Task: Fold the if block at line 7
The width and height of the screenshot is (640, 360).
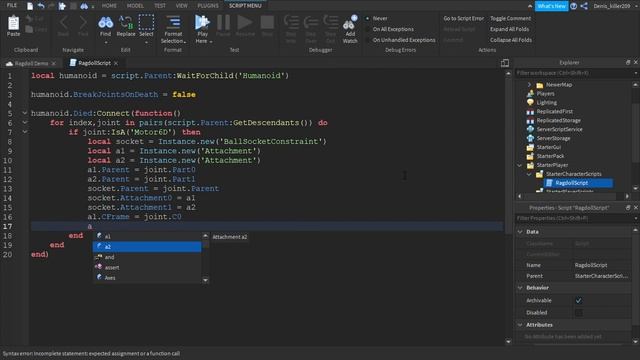Action: click(25, 132)
